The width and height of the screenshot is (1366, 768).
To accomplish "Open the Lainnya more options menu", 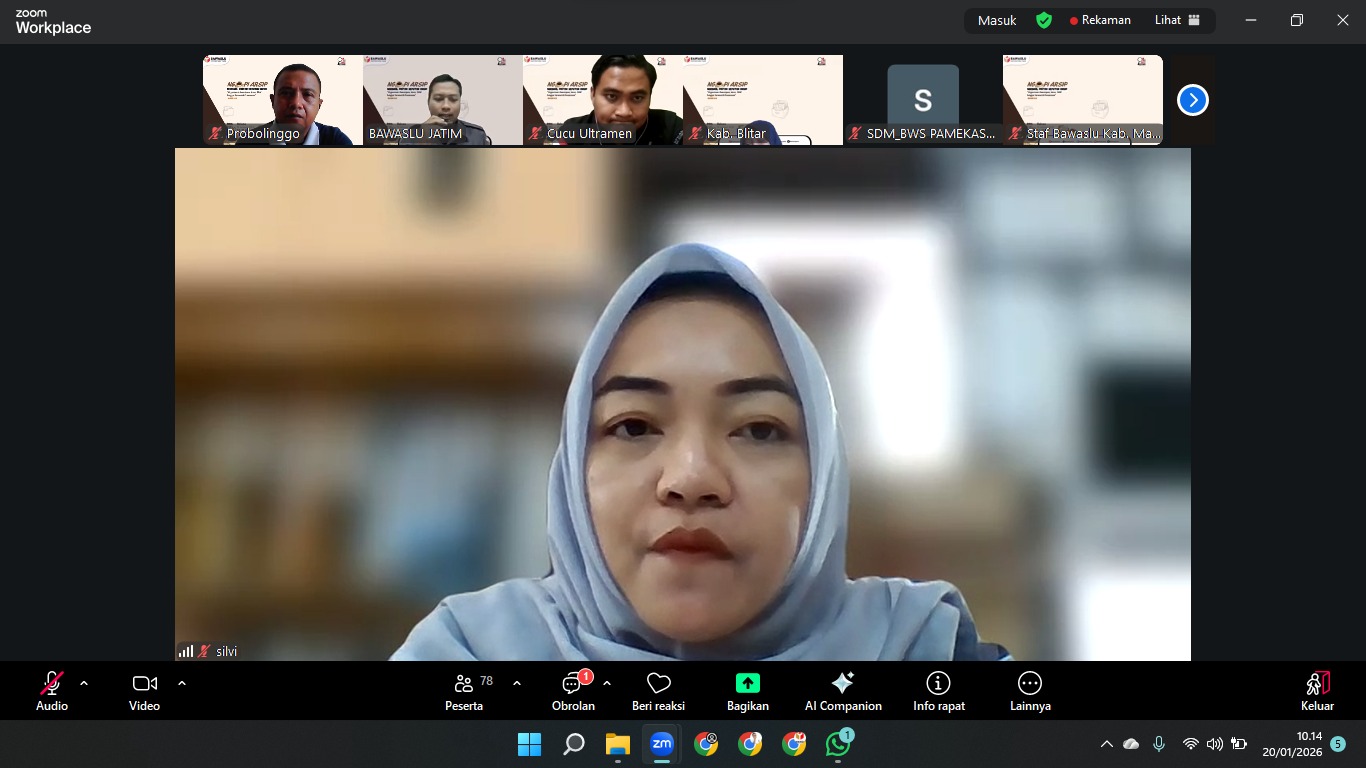I will [1030, 690].
